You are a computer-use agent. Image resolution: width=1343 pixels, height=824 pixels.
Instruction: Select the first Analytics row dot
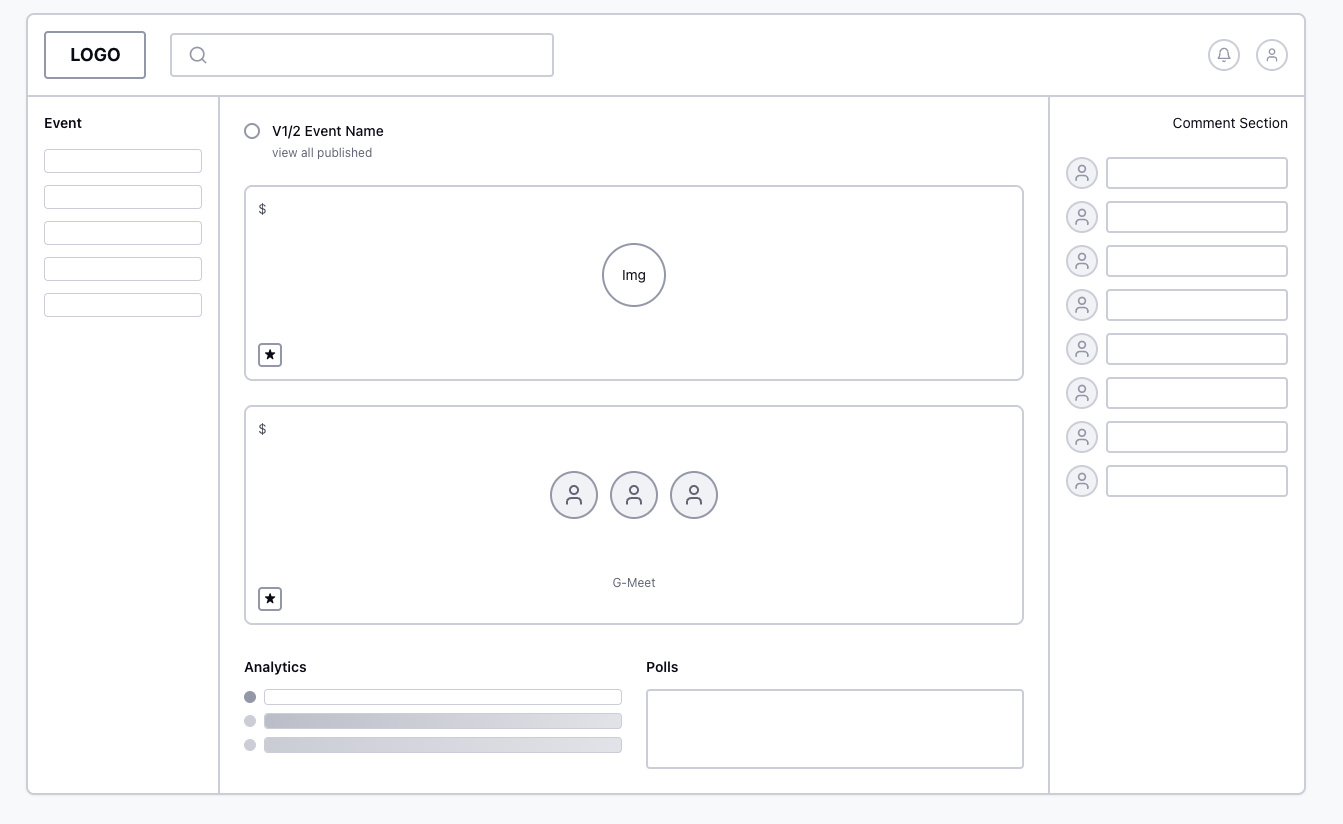coord(250,697)
